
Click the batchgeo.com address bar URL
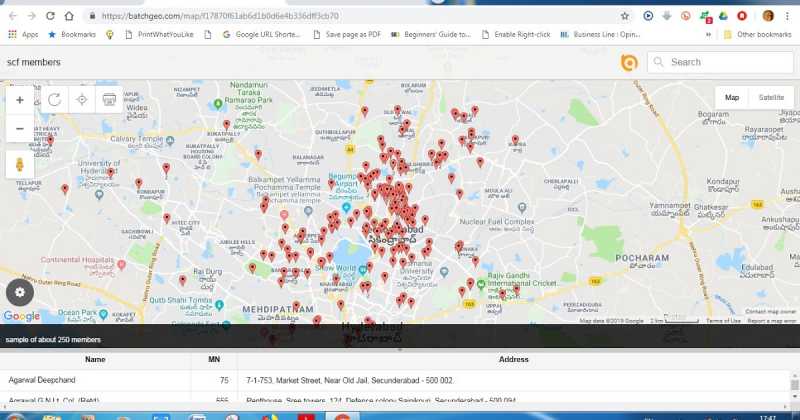pyautogui.click(x=220, y=16)
